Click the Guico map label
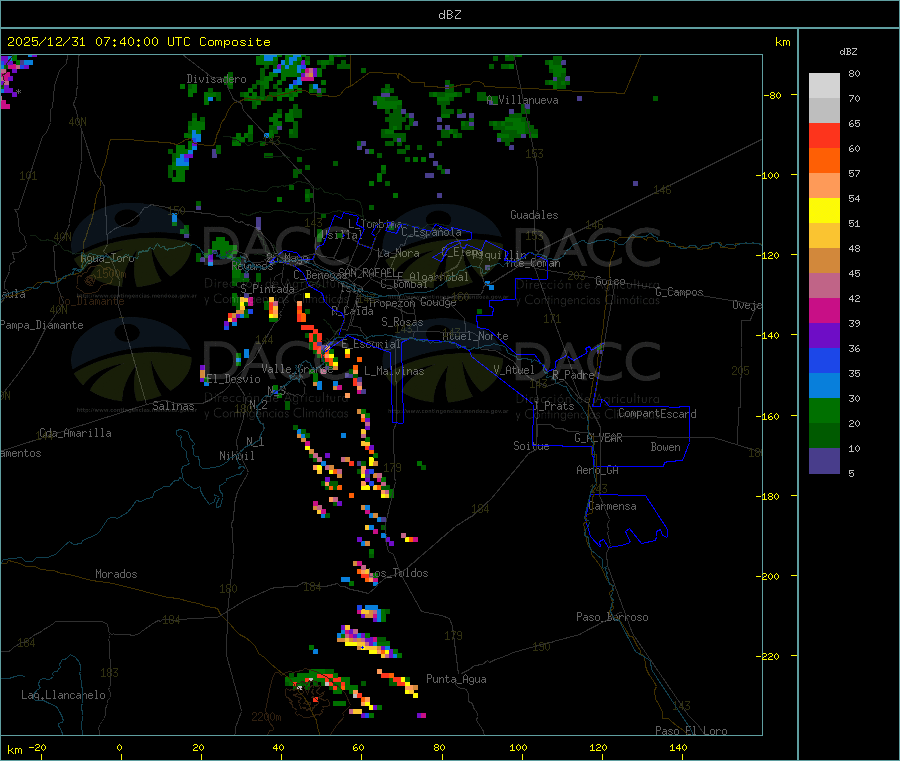The width and height of the screenshot is (900, 761). (610, 281)
